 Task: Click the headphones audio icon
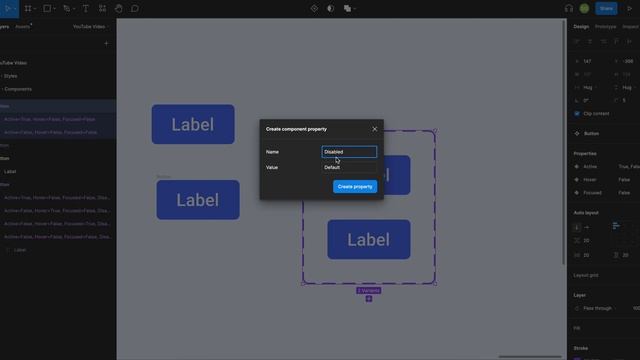coord(569,8)
